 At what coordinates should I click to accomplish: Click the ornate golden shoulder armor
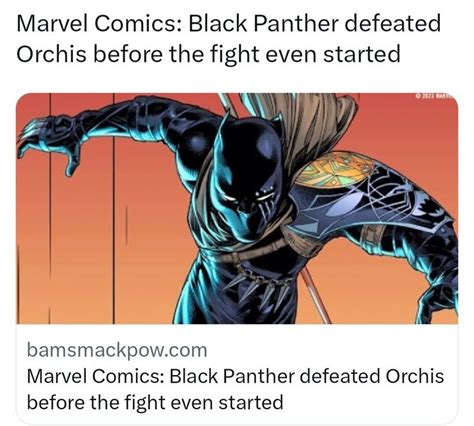333,170
